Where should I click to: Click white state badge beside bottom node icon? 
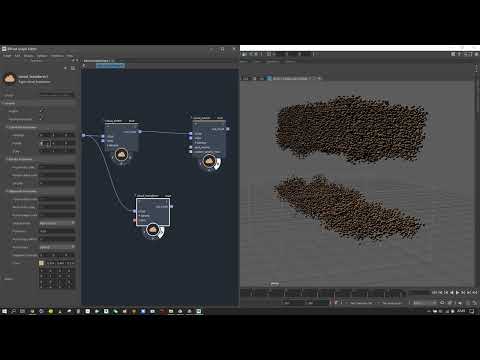point(161,232)
